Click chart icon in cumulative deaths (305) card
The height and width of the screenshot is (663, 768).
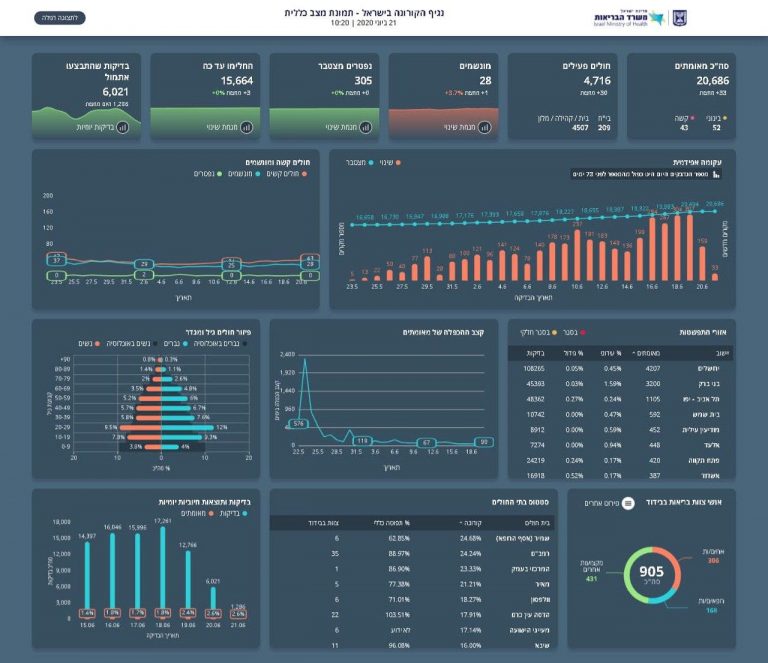click(365, 128)
